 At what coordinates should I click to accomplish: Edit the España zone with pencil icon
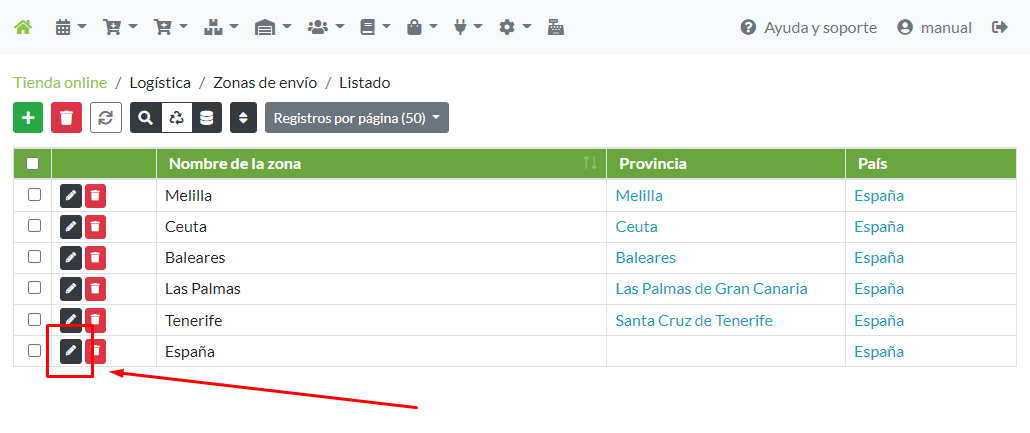(x=71, y=352)
